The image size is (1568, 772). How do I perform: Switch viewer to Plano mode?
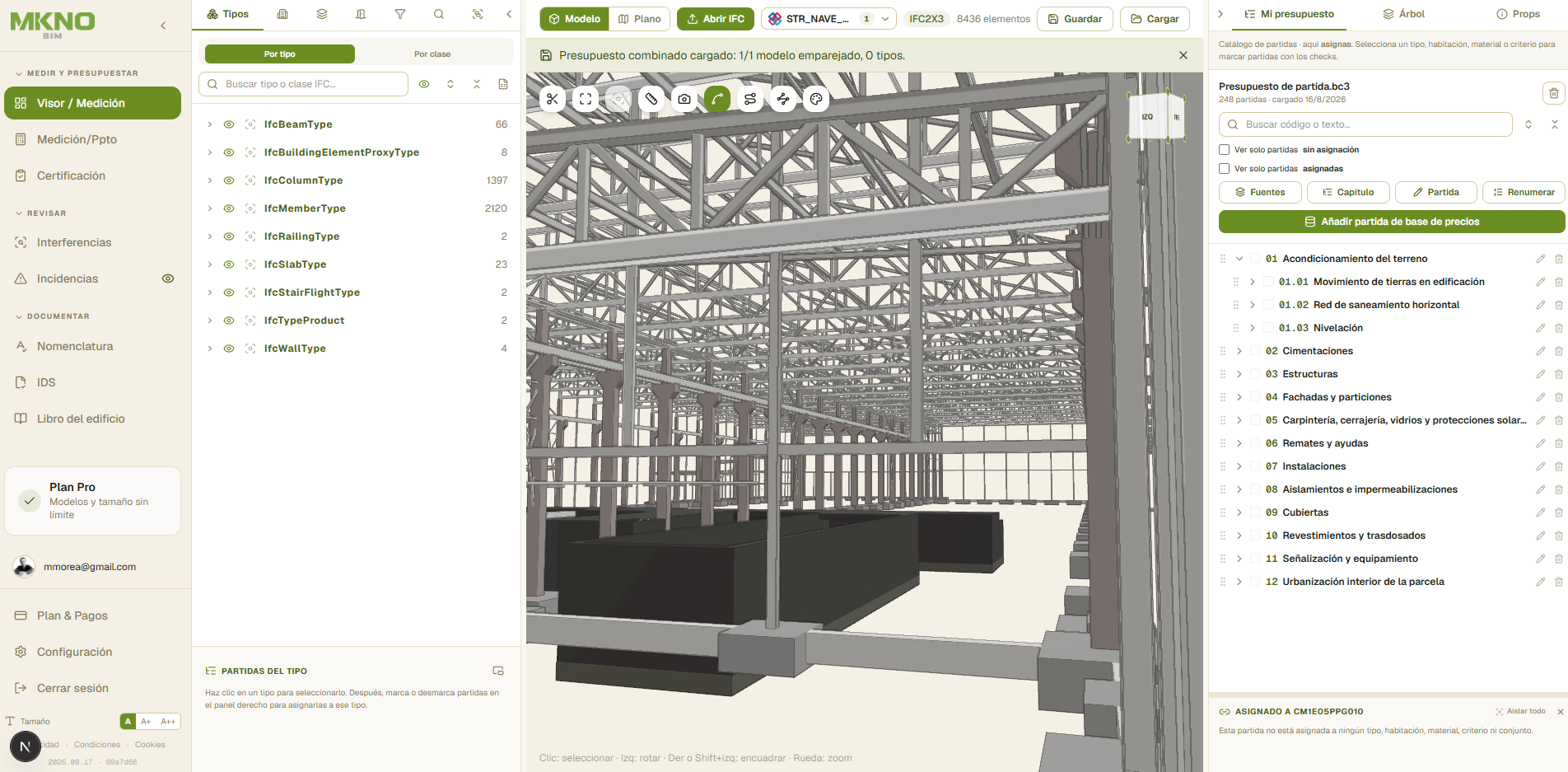tap(640, 19)
